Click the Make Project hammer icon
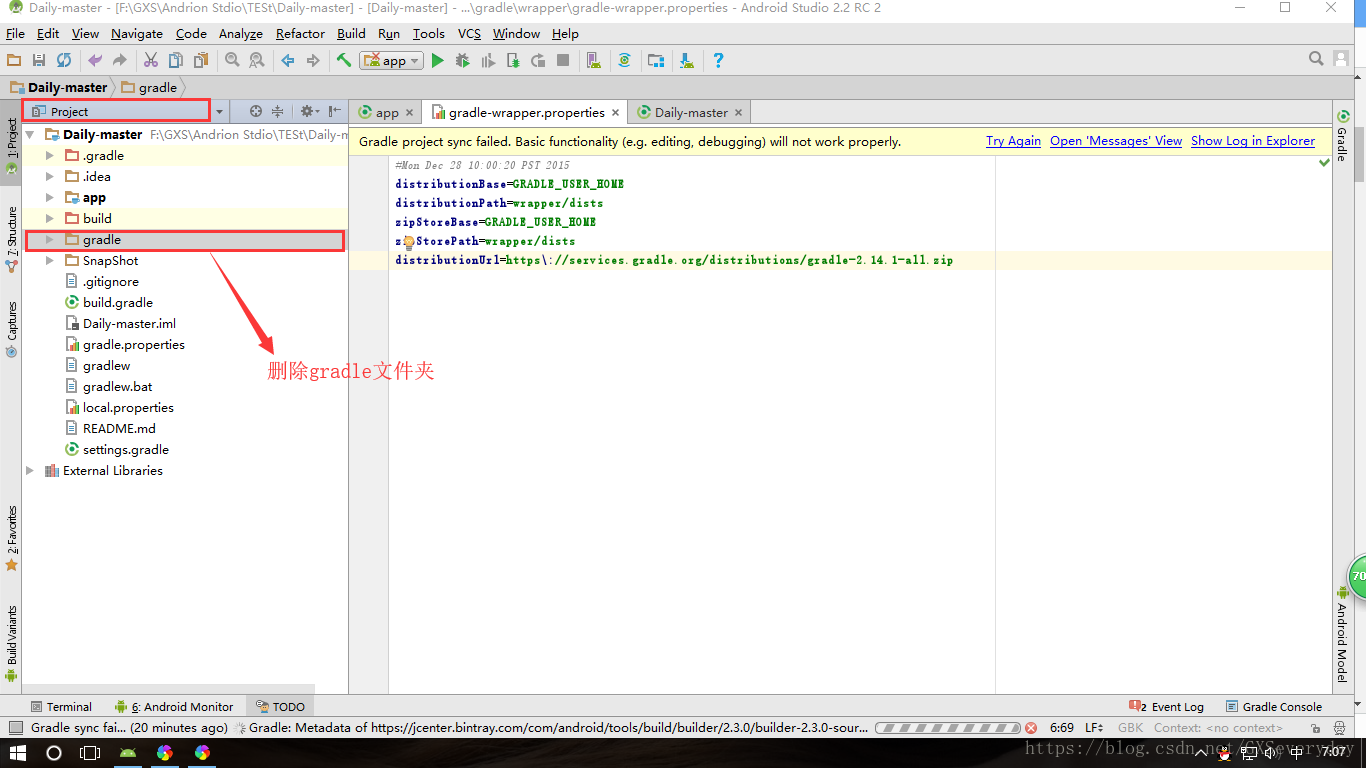 coord(344,61)
